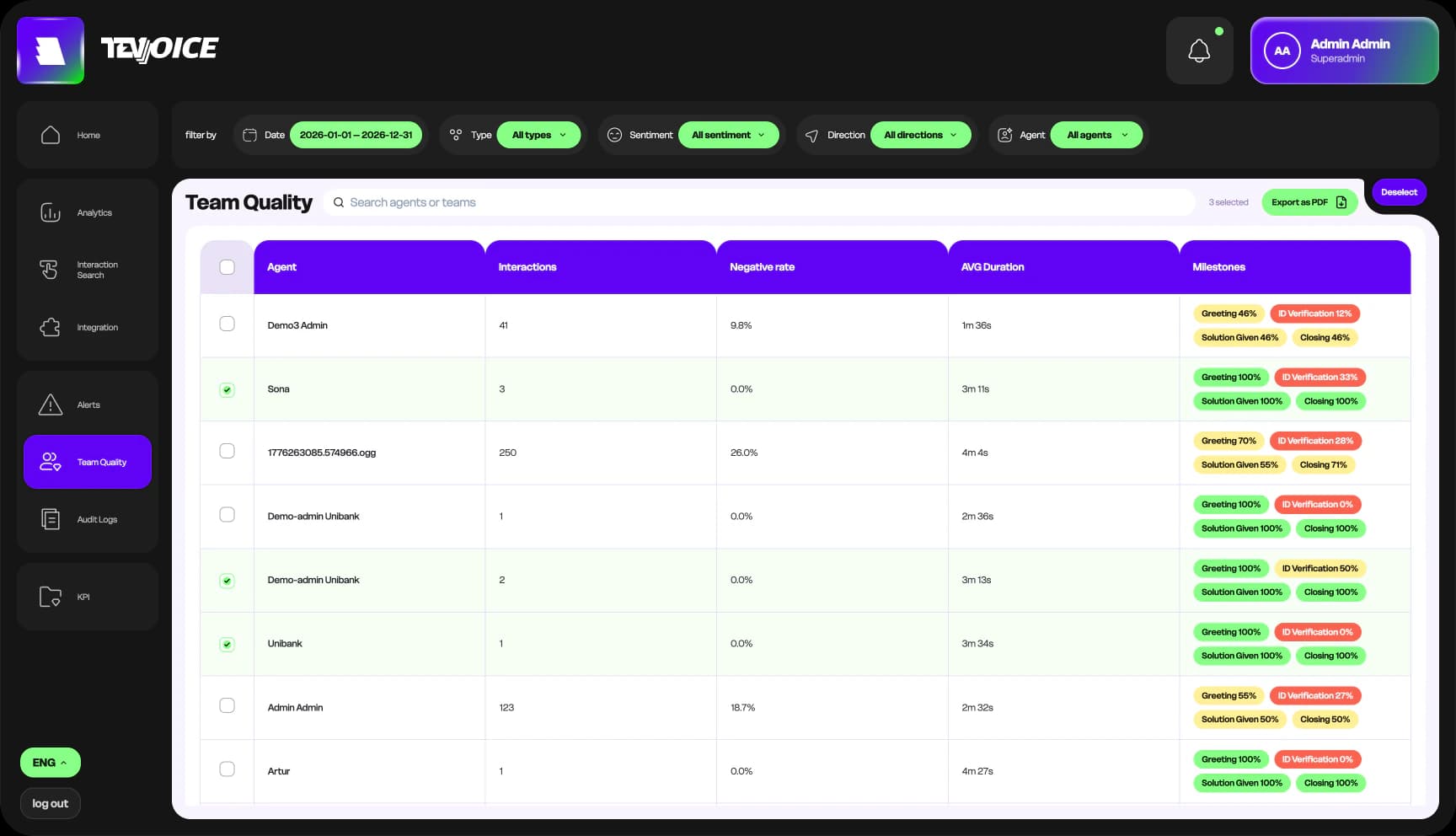Open the All directions dropdown

tap(920, 135)
